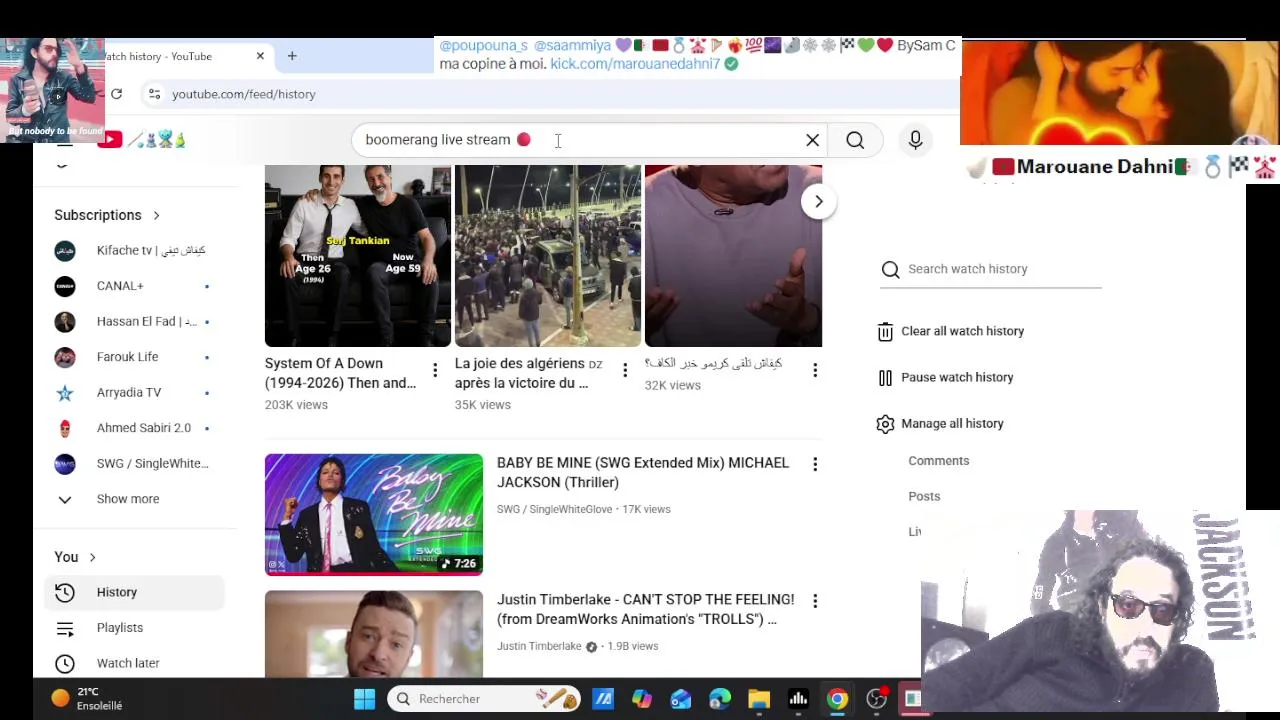
Task: Click the pause icon beside Pause watch history
Action: (x=885, y=378)
